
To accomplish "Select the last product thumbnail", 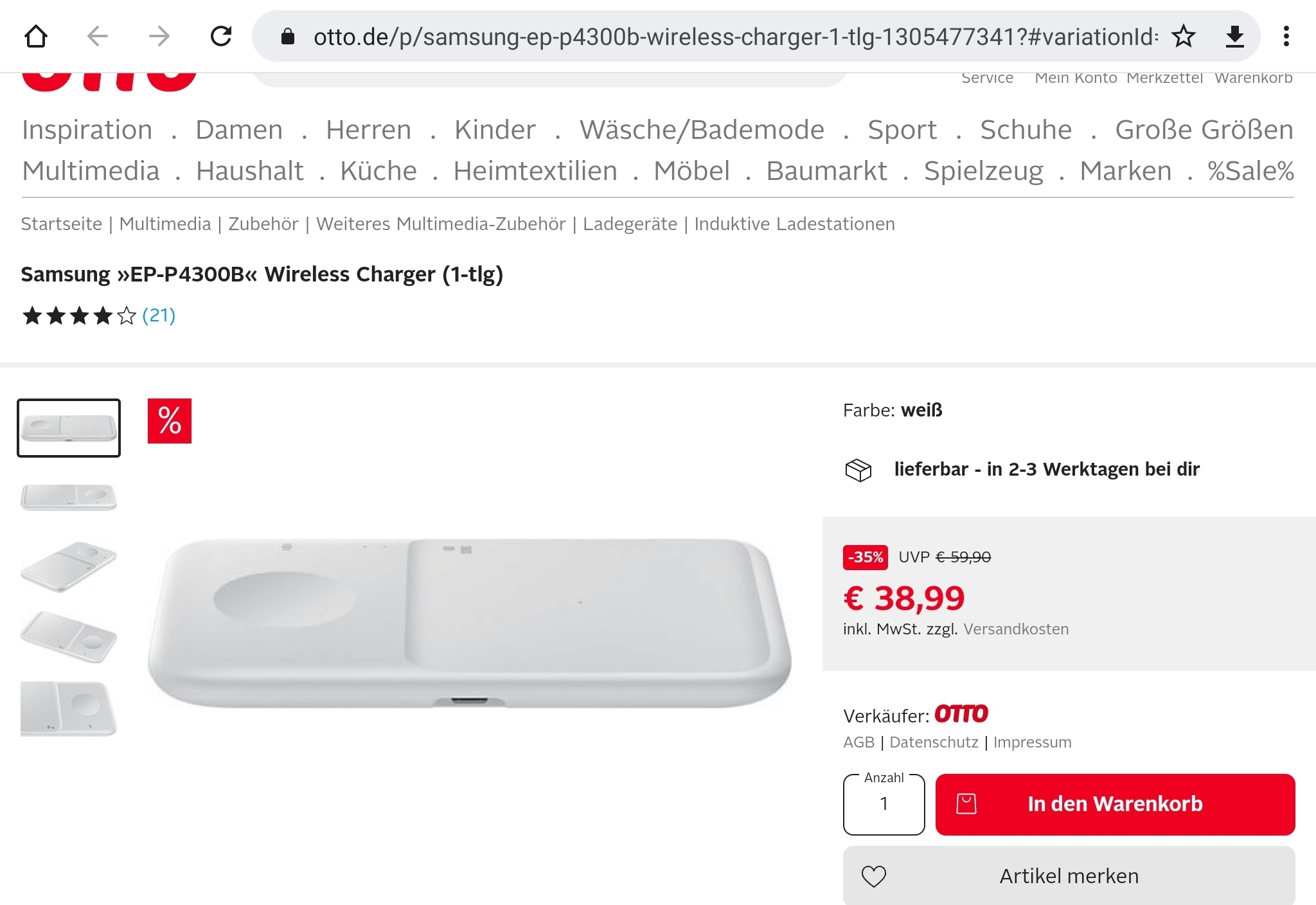I will click(69, 708).
